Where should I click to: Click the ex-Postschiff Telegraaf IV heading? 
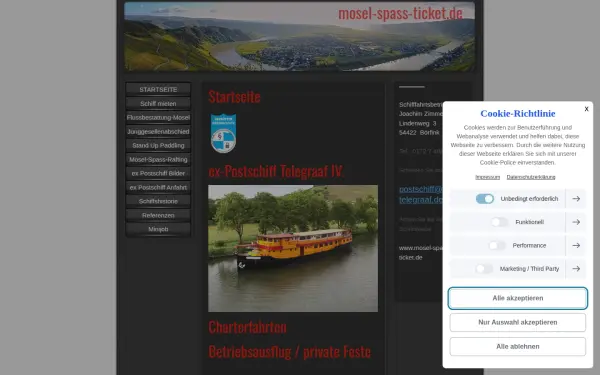point(276,171)
